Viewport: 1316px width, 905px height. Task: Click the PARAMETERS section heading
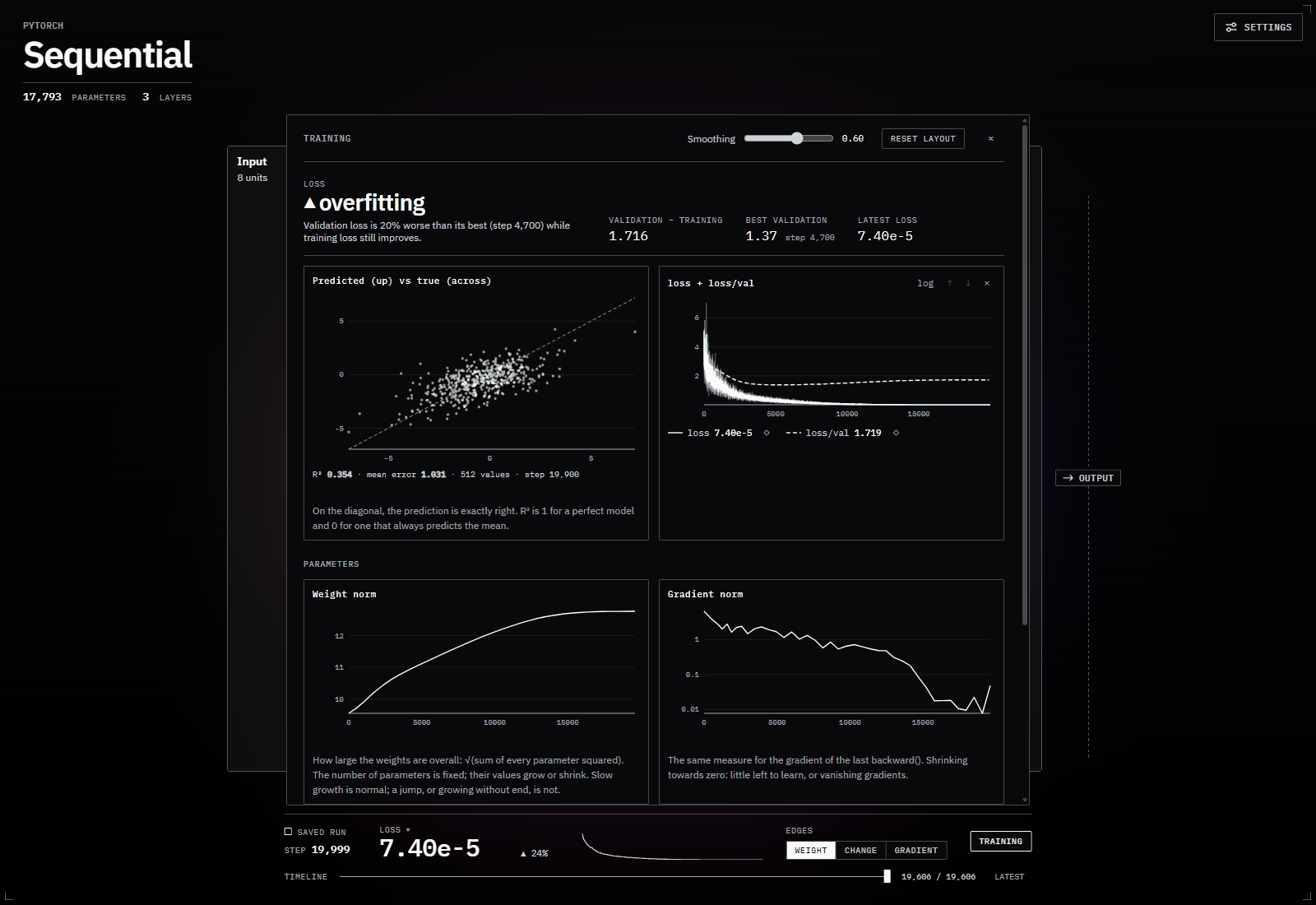[x=331, y=564]
